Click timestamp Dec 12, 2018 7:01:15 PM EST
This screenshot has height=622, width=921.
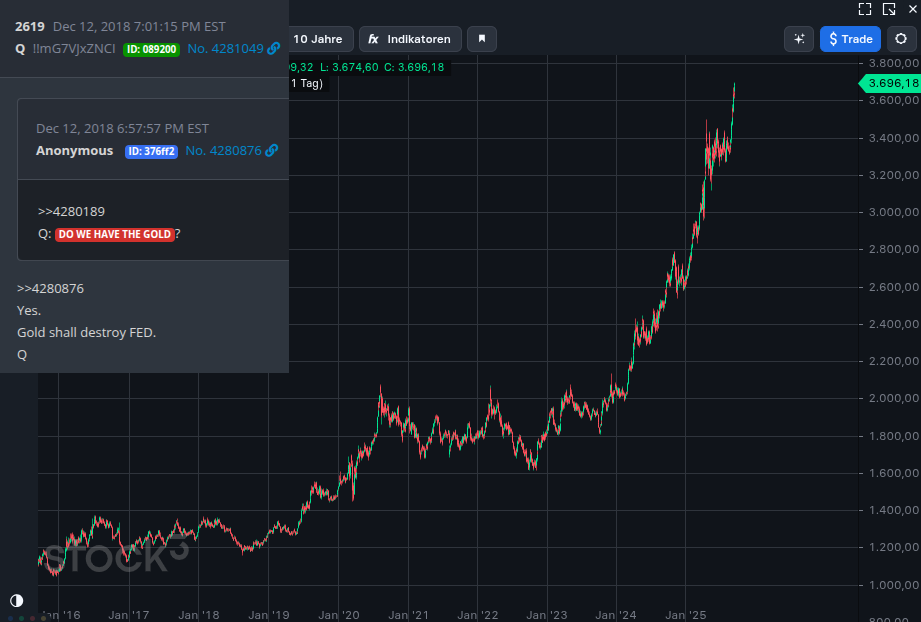click(139, 26)
